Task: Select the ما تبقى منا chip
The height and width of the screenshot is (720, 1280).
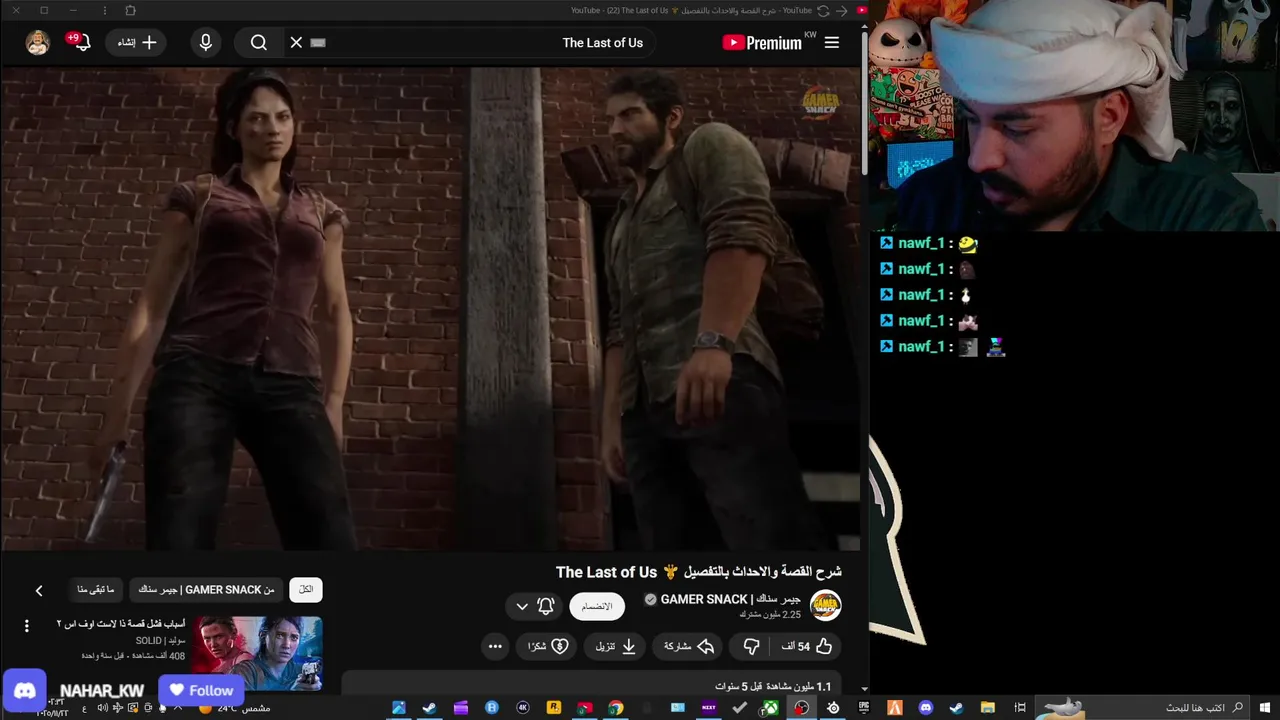Action: pos(96,589)
